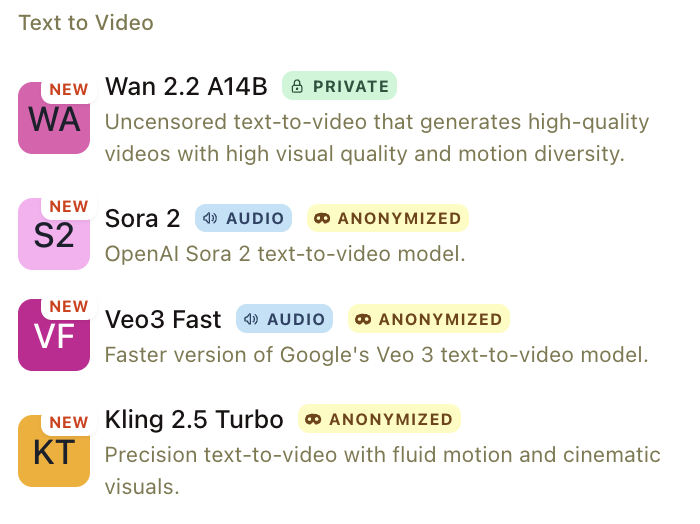Select the Veo3 Fast model title
This screenshot has height=524, width=700.
click(163, 320)
